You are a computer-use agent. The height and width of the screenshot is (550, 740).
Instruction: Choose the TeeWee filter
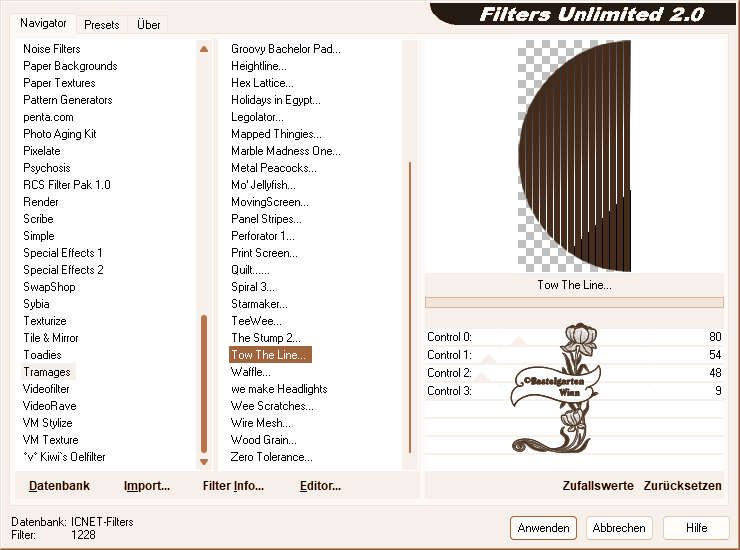[257, 321]
